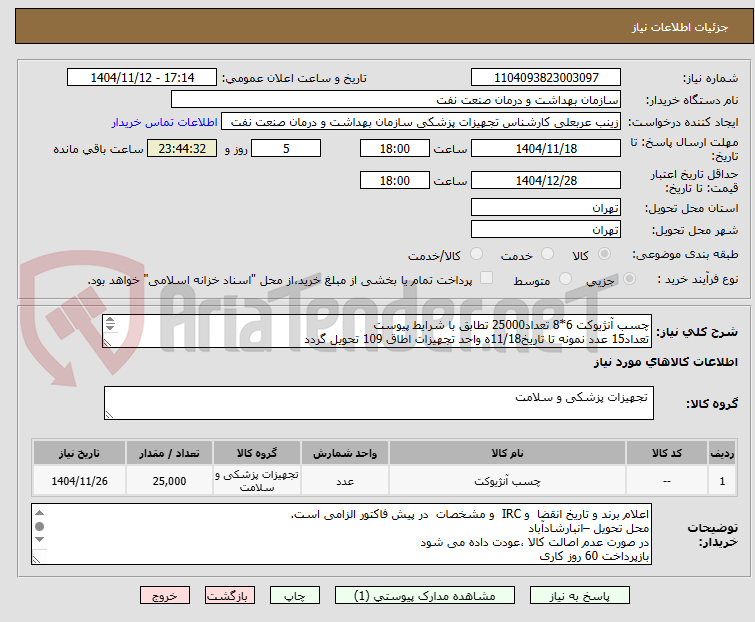Select the خدمت radio option
This screenshot has width=755, height=622.
click(547, 254)
